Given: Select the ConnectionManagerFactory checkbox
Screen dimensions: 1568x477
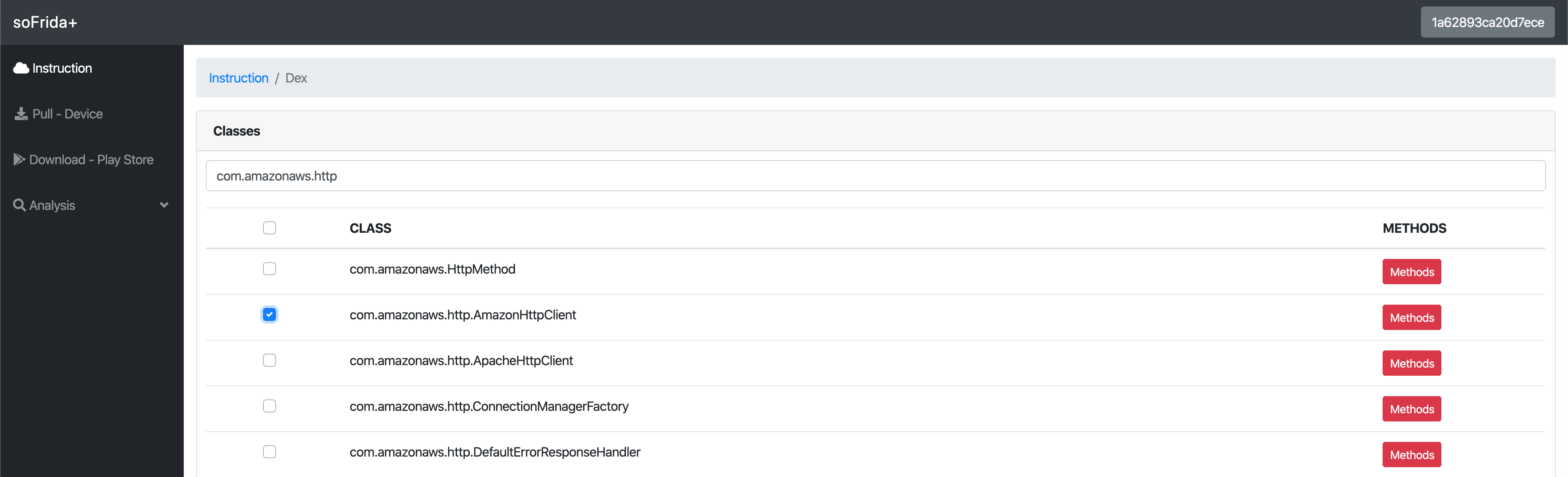Looking at the screenshot, I should click(x=269, y=406).
